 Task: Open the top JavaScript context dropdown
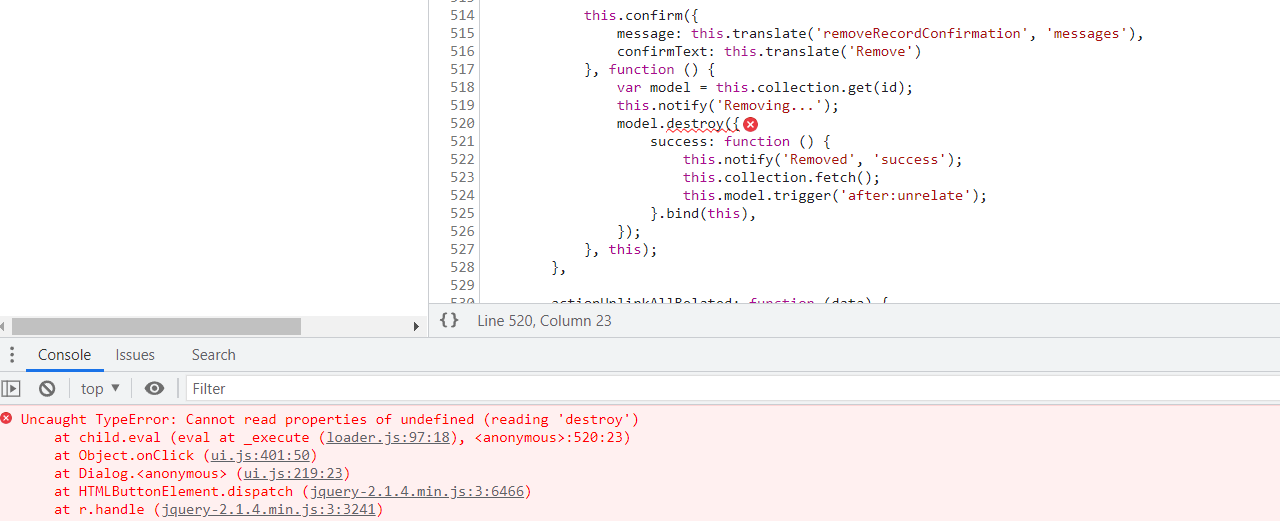coord(100,388)
